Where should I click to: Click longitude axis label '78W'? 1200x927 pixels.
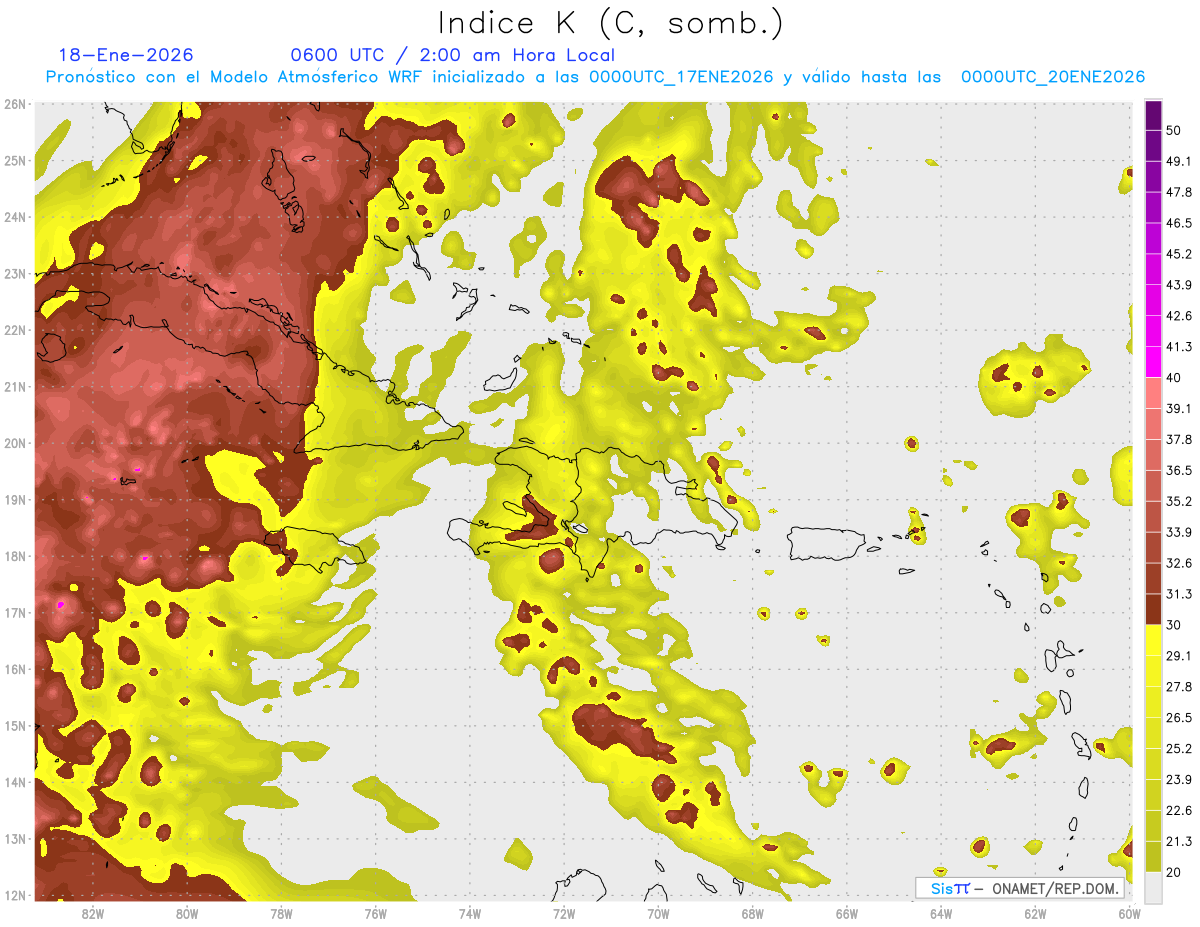(x=281, y=914)
